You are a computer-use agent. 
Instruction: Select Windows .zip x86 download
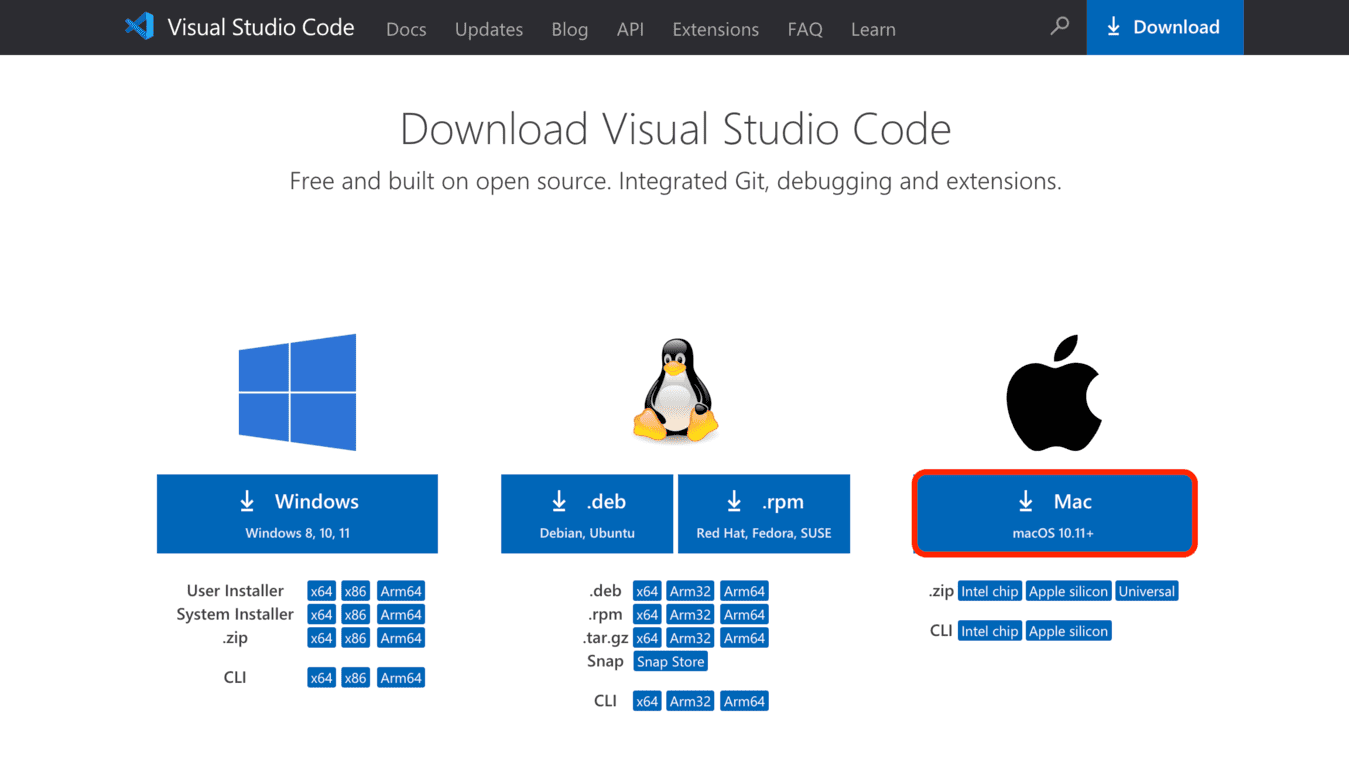click(x=355, y=638)
